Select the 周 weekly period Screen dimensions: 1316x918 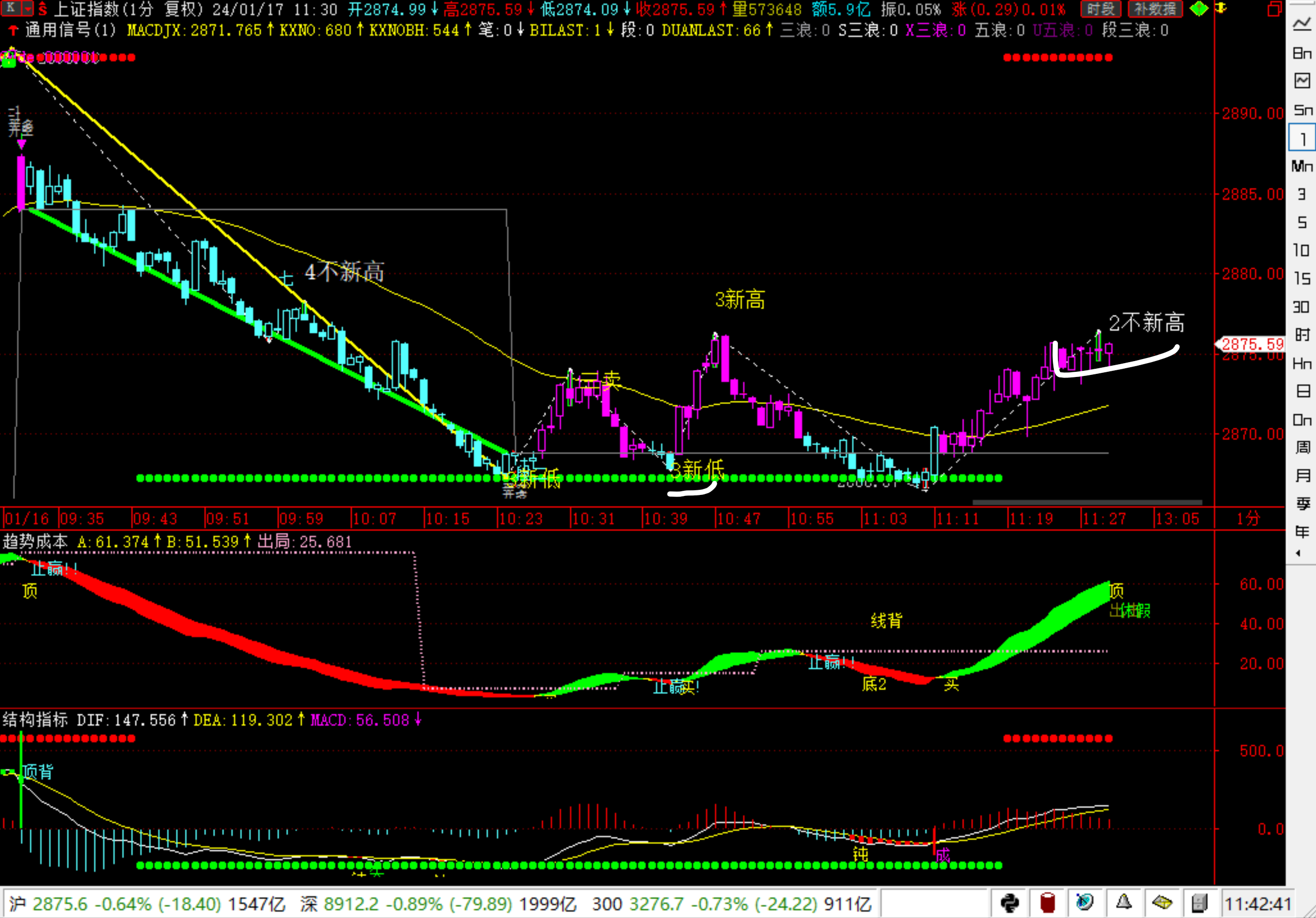tap(1302, 447)
